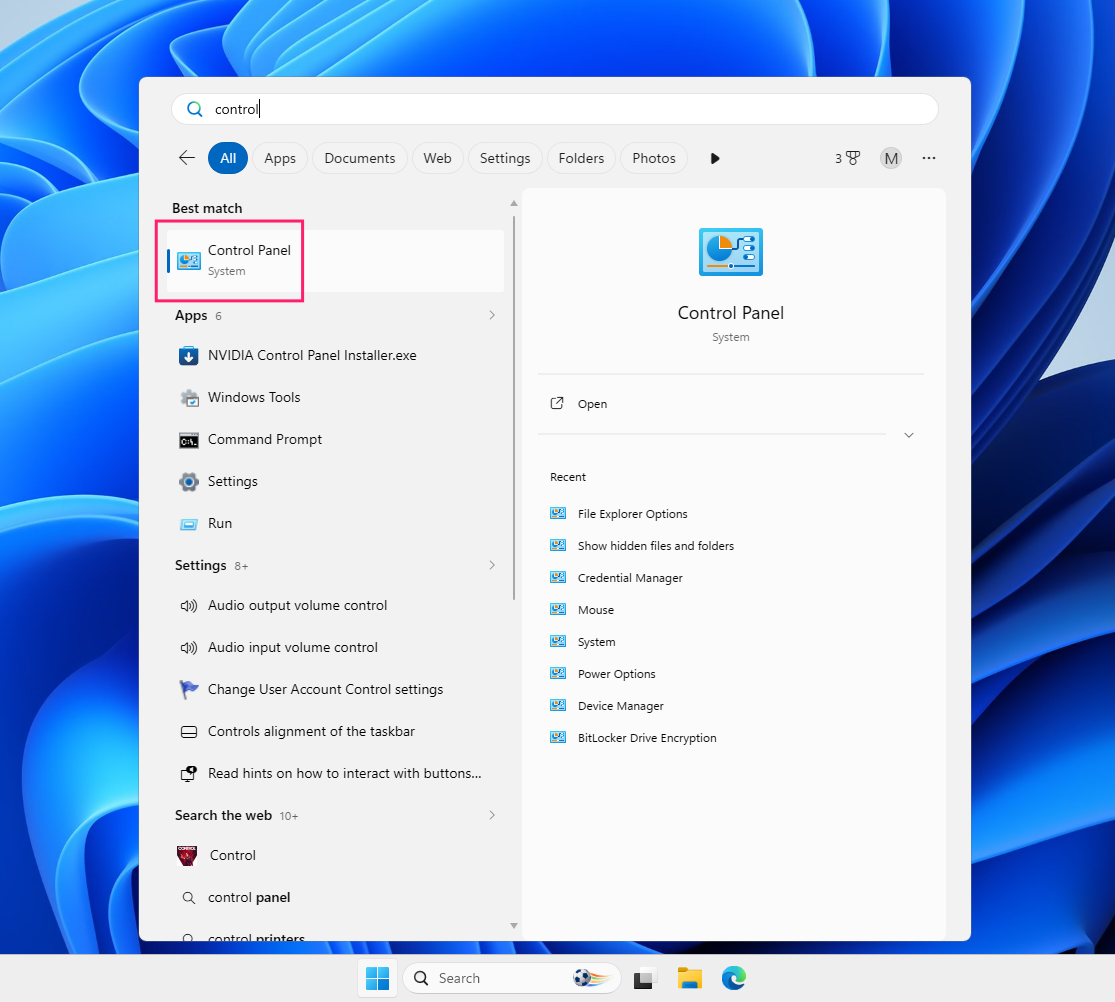Click the M account avatar

[891, 158]
